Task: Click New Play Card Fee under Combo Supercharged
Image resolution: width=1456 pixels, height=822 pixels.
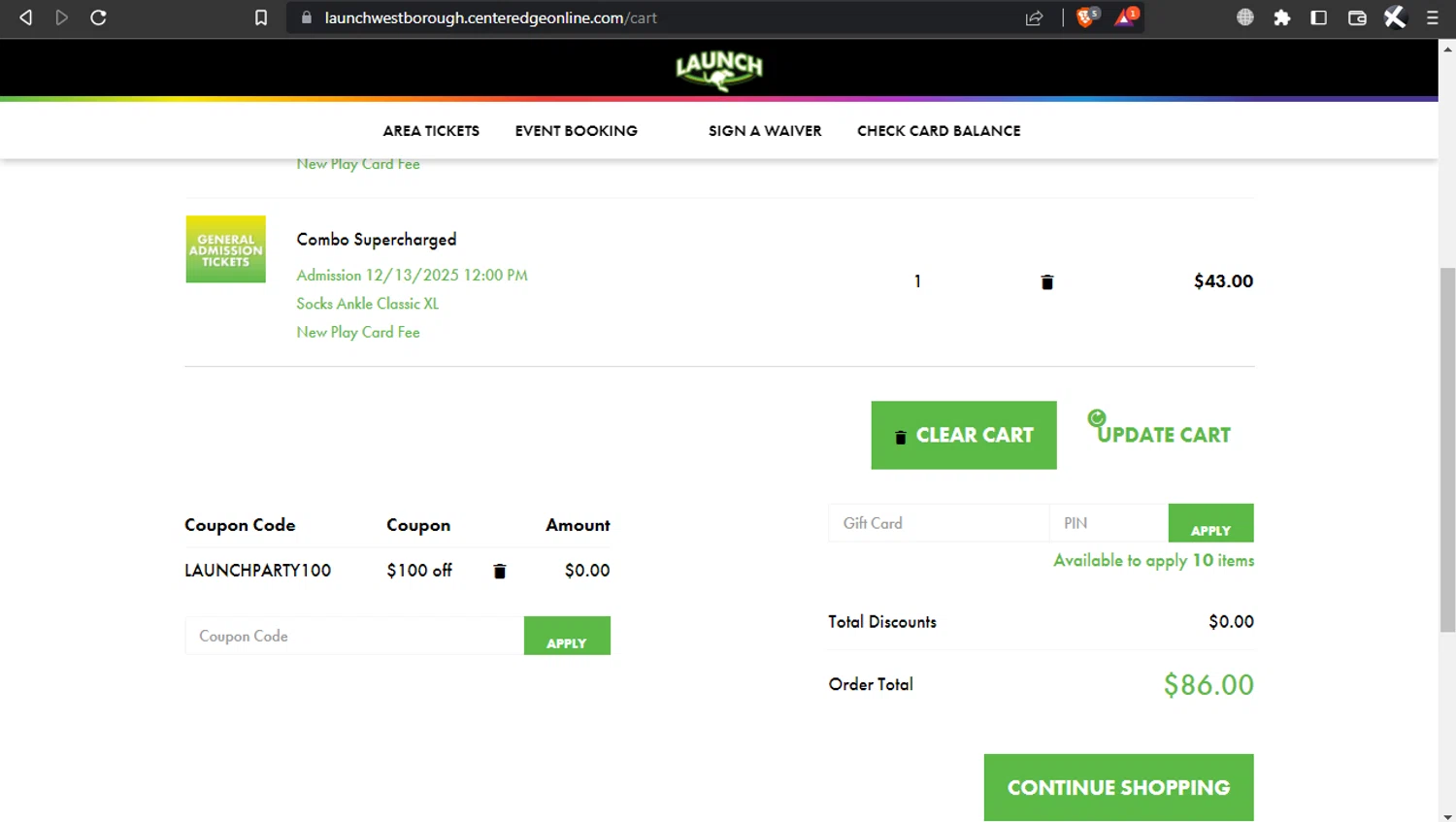Action: 358,332
